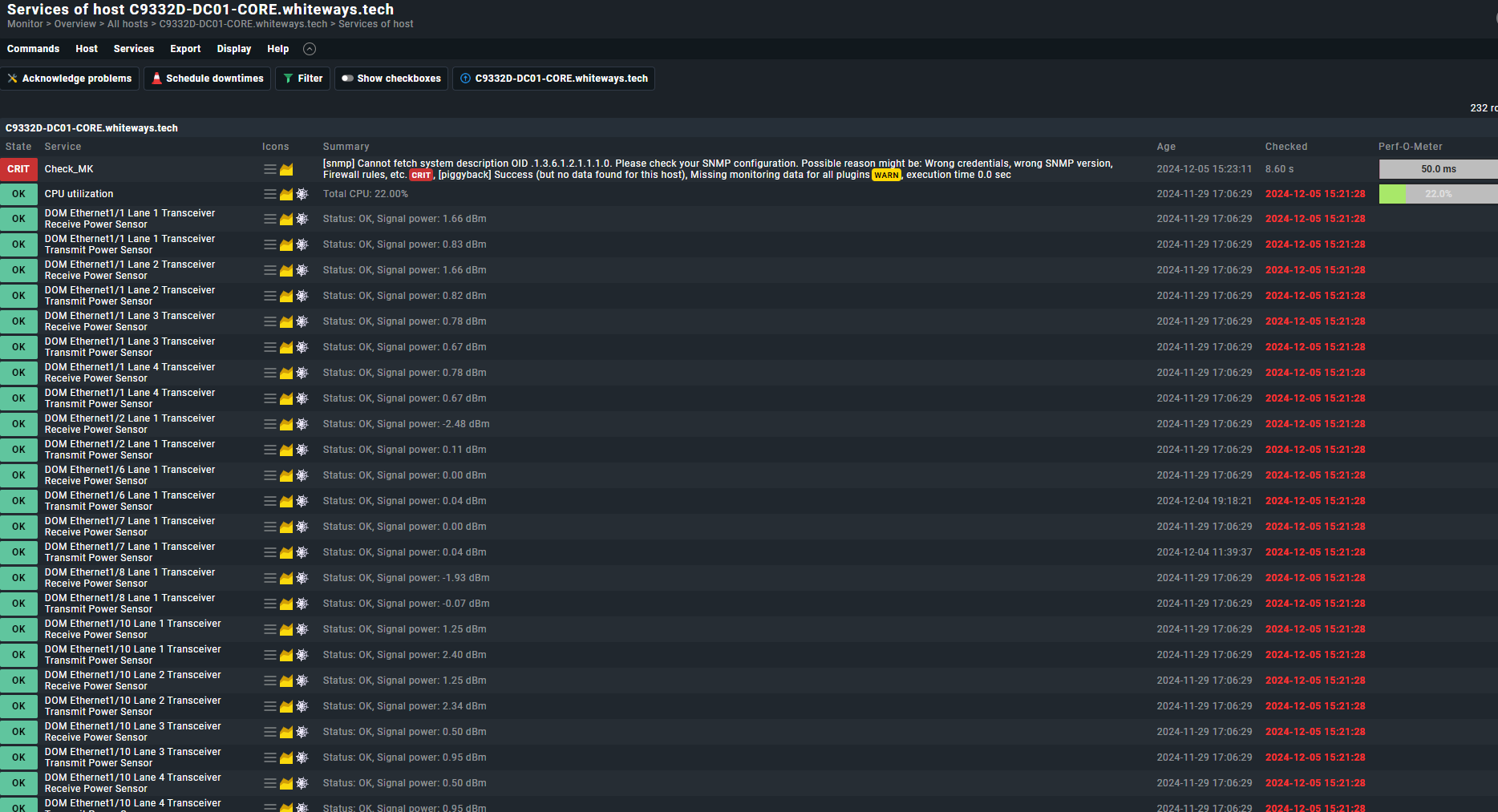Open the Filter panel
Viewport: 1498px width, 812px height.
[x=302, y=79]
